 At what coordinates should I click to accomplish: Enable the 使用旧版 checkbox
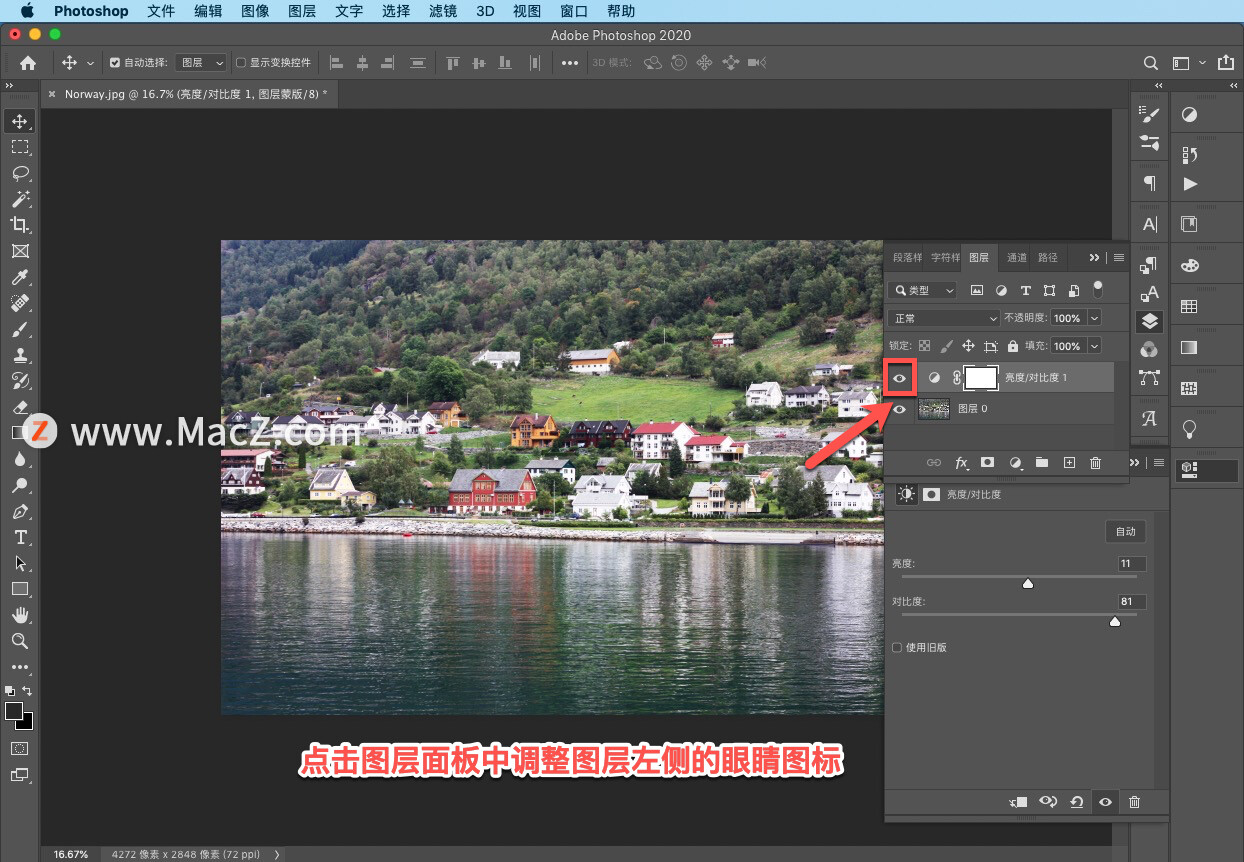897,647
